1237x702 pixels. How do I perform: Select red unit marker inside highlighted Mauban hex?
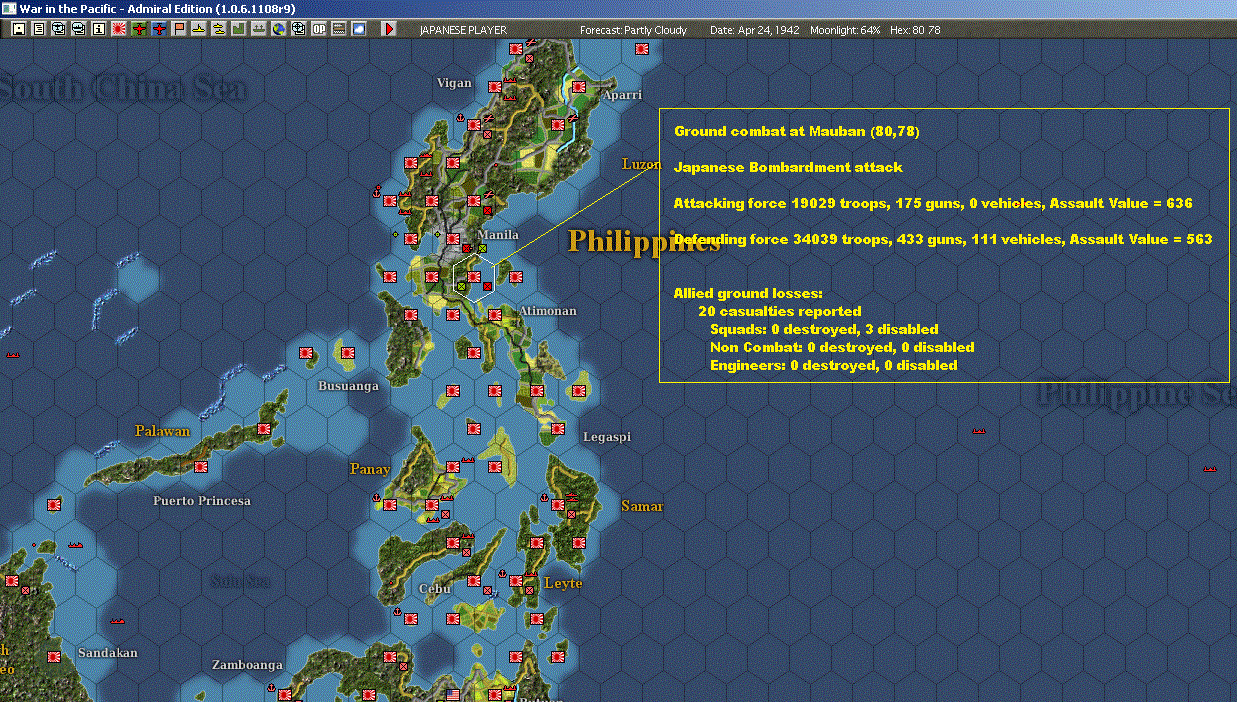tap(487, 287)
